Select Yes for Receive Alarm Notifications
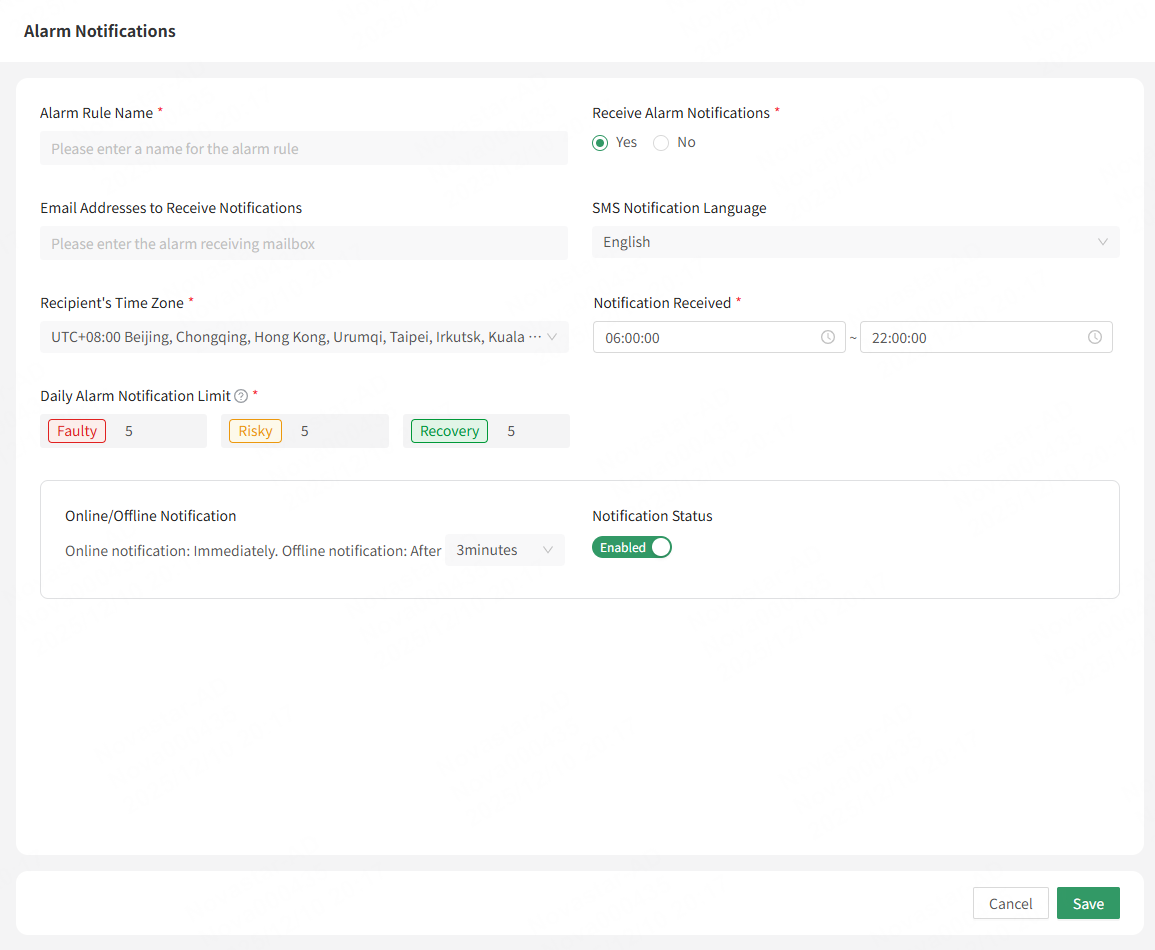Viewport: 1155px width, 950px height. coord(600,143)
